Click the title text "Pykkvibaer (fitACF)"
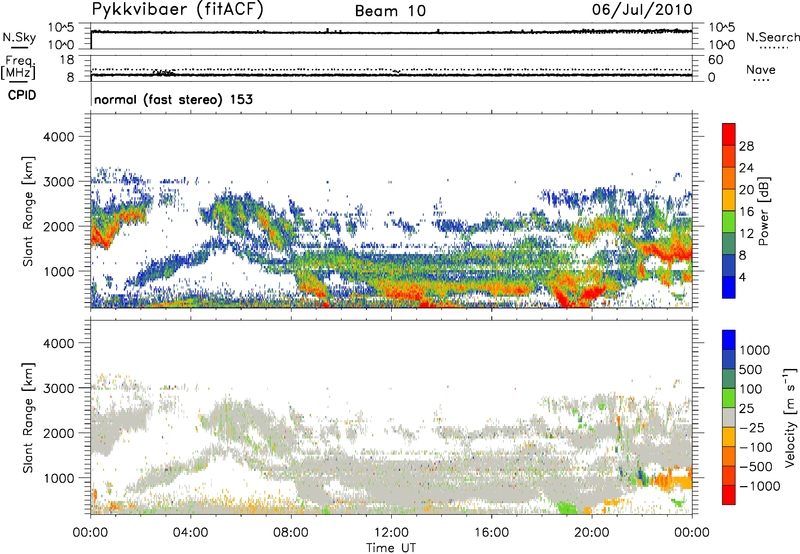Viewport: 800px width, 554px height. 178,10
